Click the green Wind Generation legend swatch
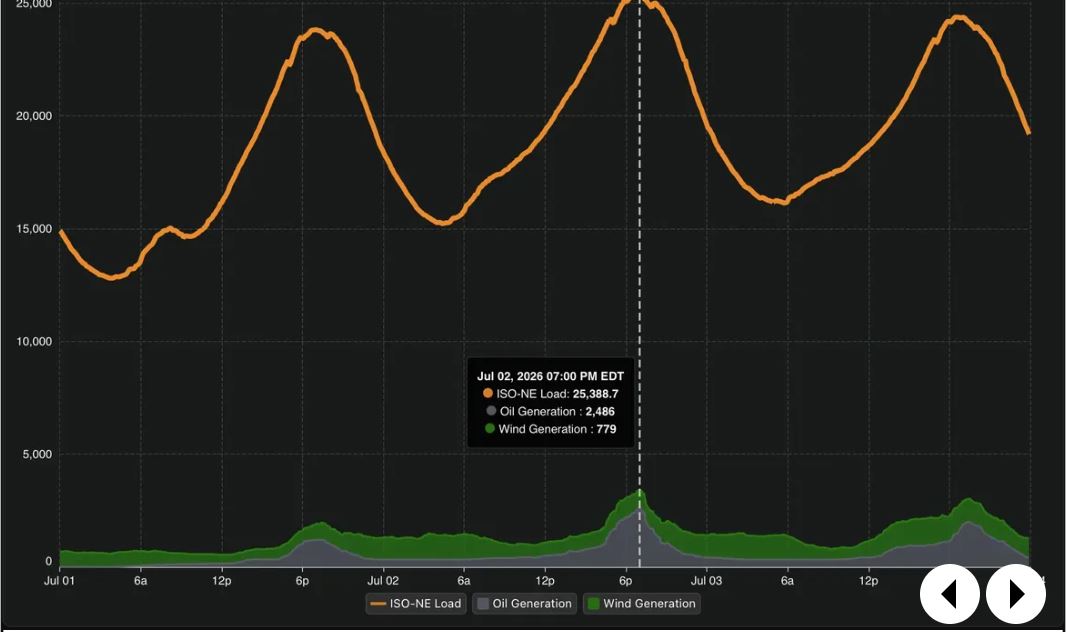The image size is (1066, 632). pos(593,603)
